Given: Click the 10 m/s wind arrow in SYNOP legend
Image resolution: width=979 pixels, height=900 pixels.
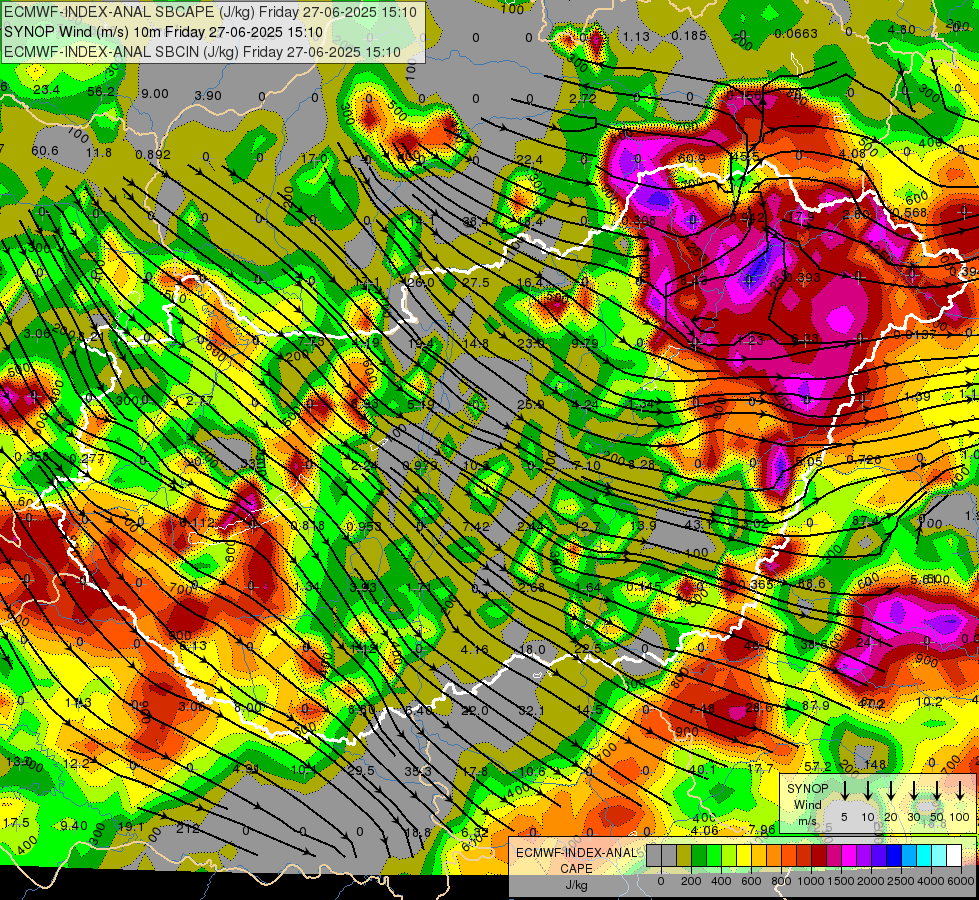Looking at the screenshot, I should [x=868, y=790].
